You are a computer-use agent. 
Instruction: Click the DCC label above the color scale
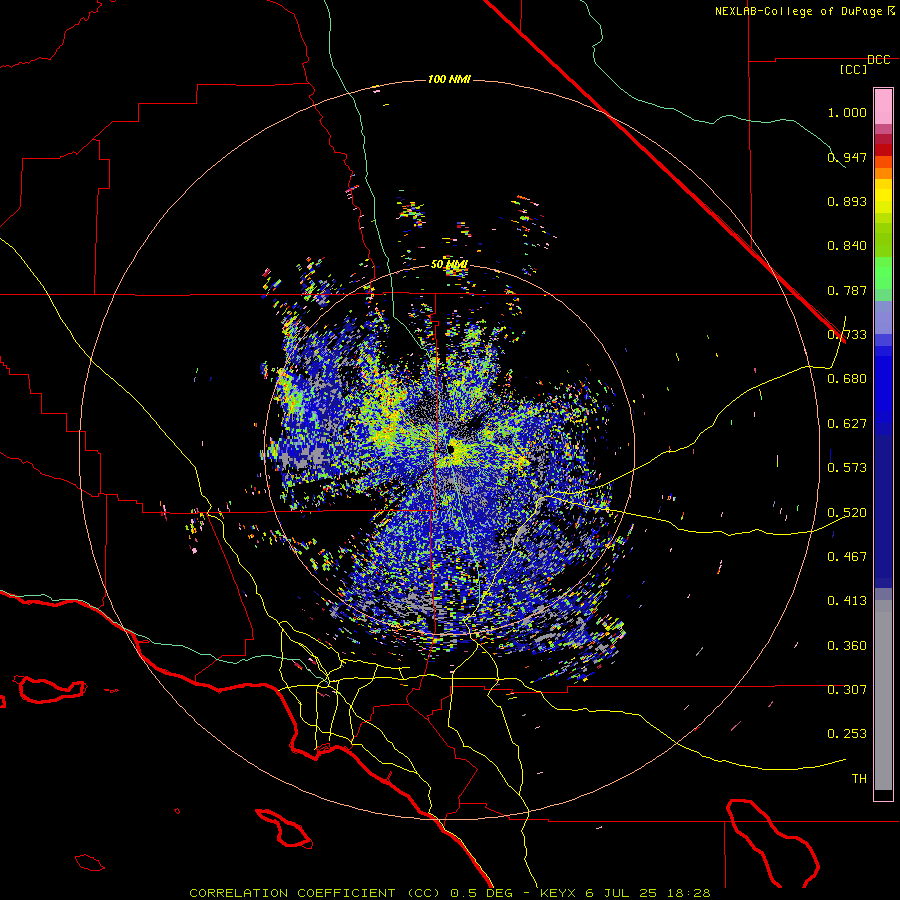tap(878, 60)
